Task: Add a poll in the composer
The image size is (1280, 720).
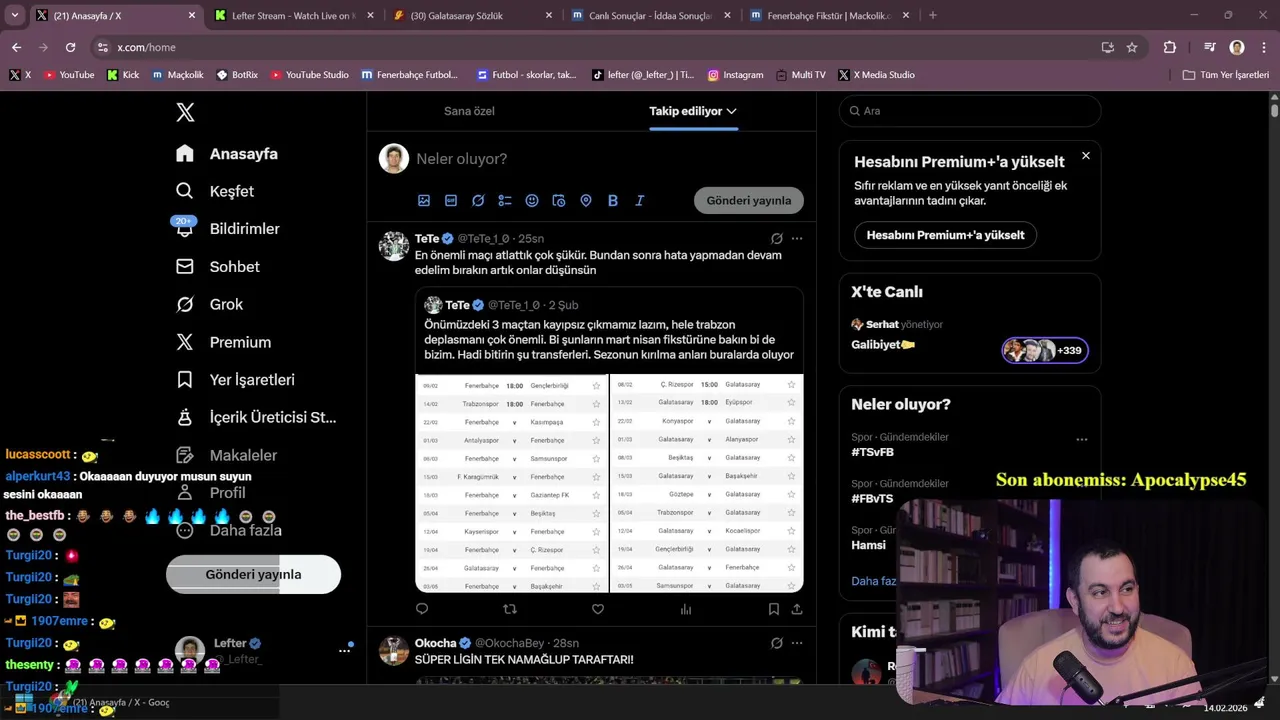Action: coord(505,200)
